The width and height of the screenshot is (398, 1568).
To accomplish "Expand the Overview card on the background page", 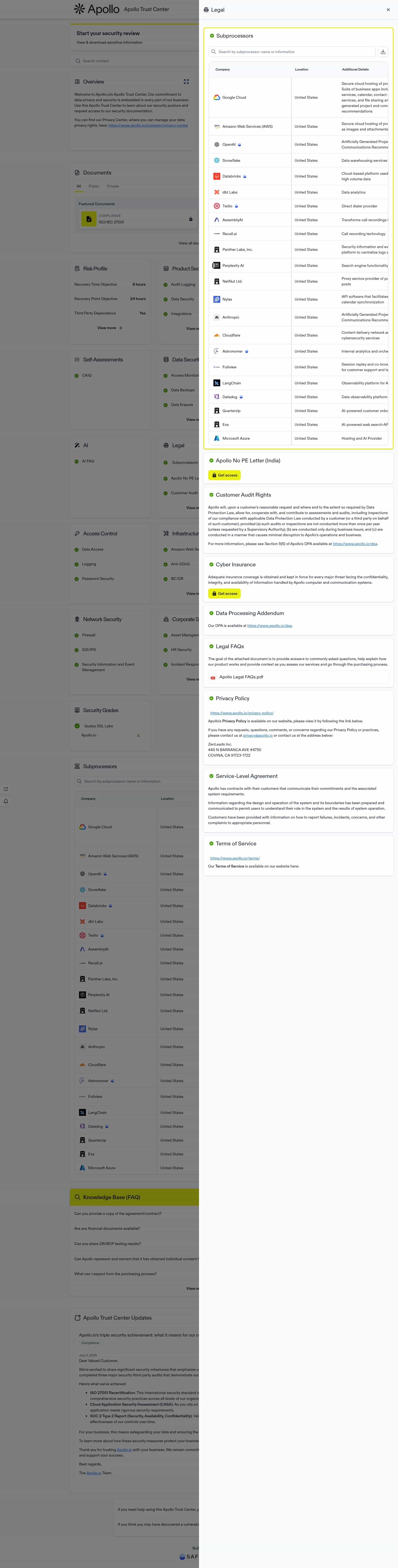I will point(186,82).
